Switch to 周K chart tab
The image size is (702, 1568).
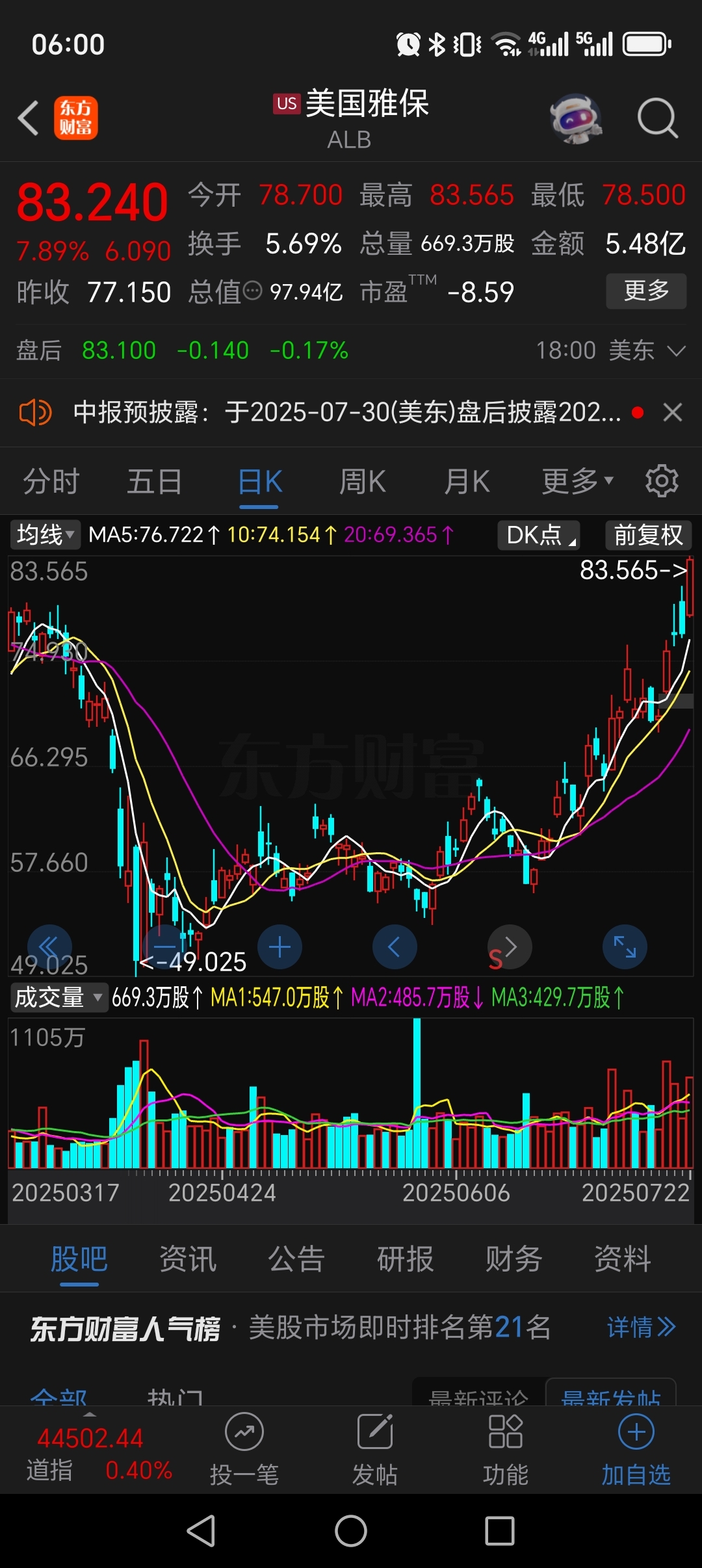point(363,482)
